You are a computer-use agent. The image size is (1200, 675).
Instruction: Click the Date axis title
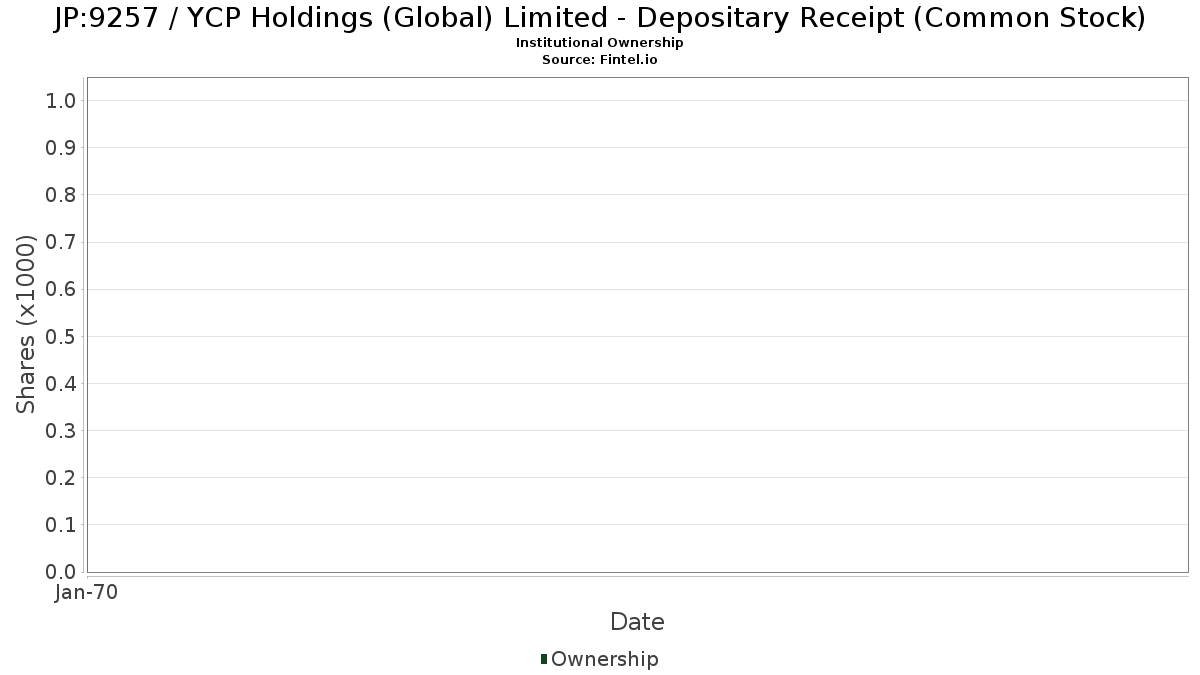[x=637, y=622]
